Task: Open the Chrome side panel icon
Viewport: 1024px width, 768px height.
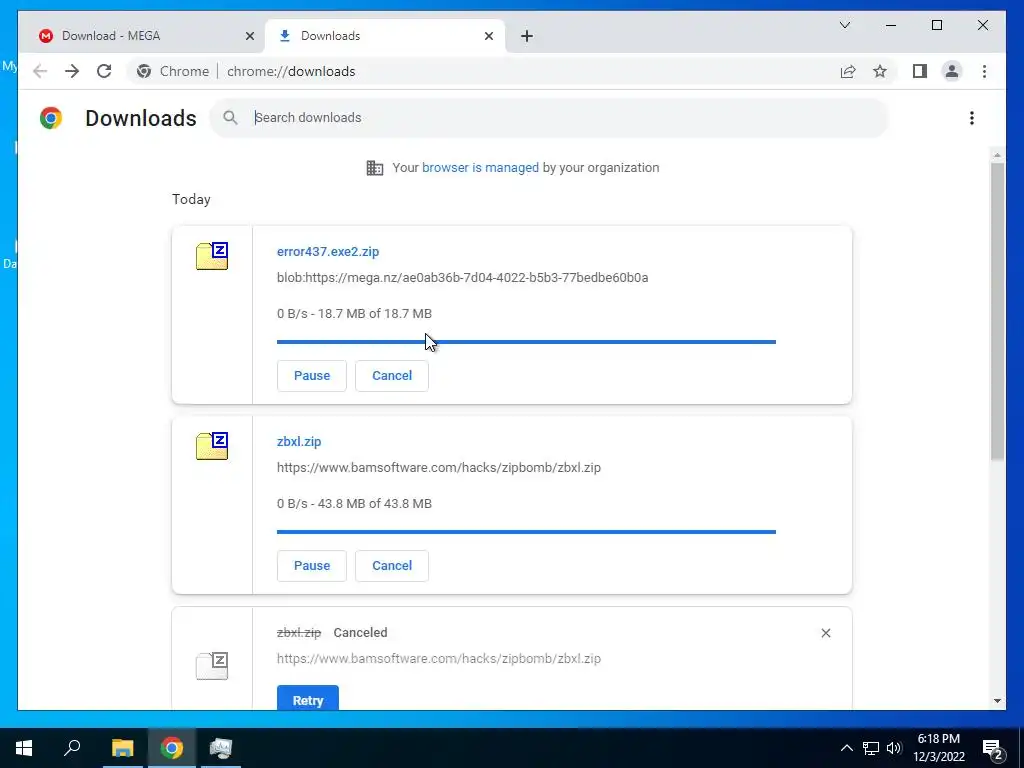Action: 920,71
